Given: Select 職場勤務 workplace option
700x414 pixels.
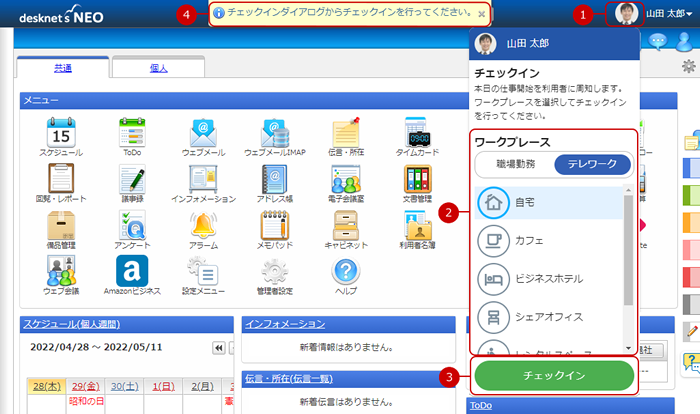Looking at the screenshot, I should tap(516, 164).
